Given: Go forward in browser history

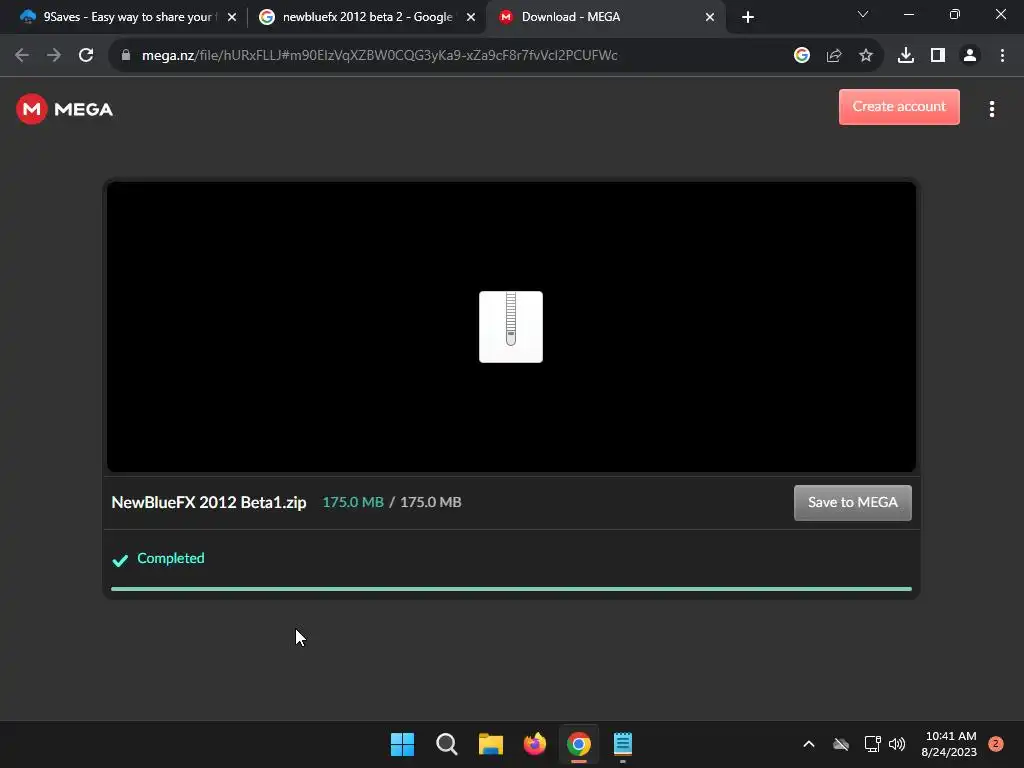Looking at the screenshot, I should pos(54,56).
